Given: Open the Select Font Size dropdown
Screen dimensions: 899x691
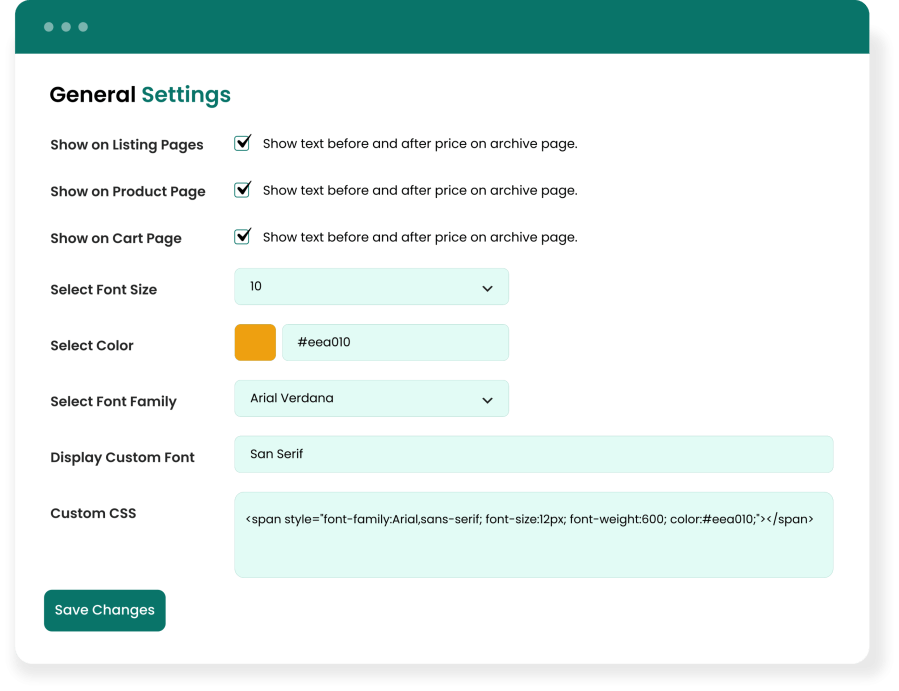Looking at the screenshot, I should click(372, 287).
